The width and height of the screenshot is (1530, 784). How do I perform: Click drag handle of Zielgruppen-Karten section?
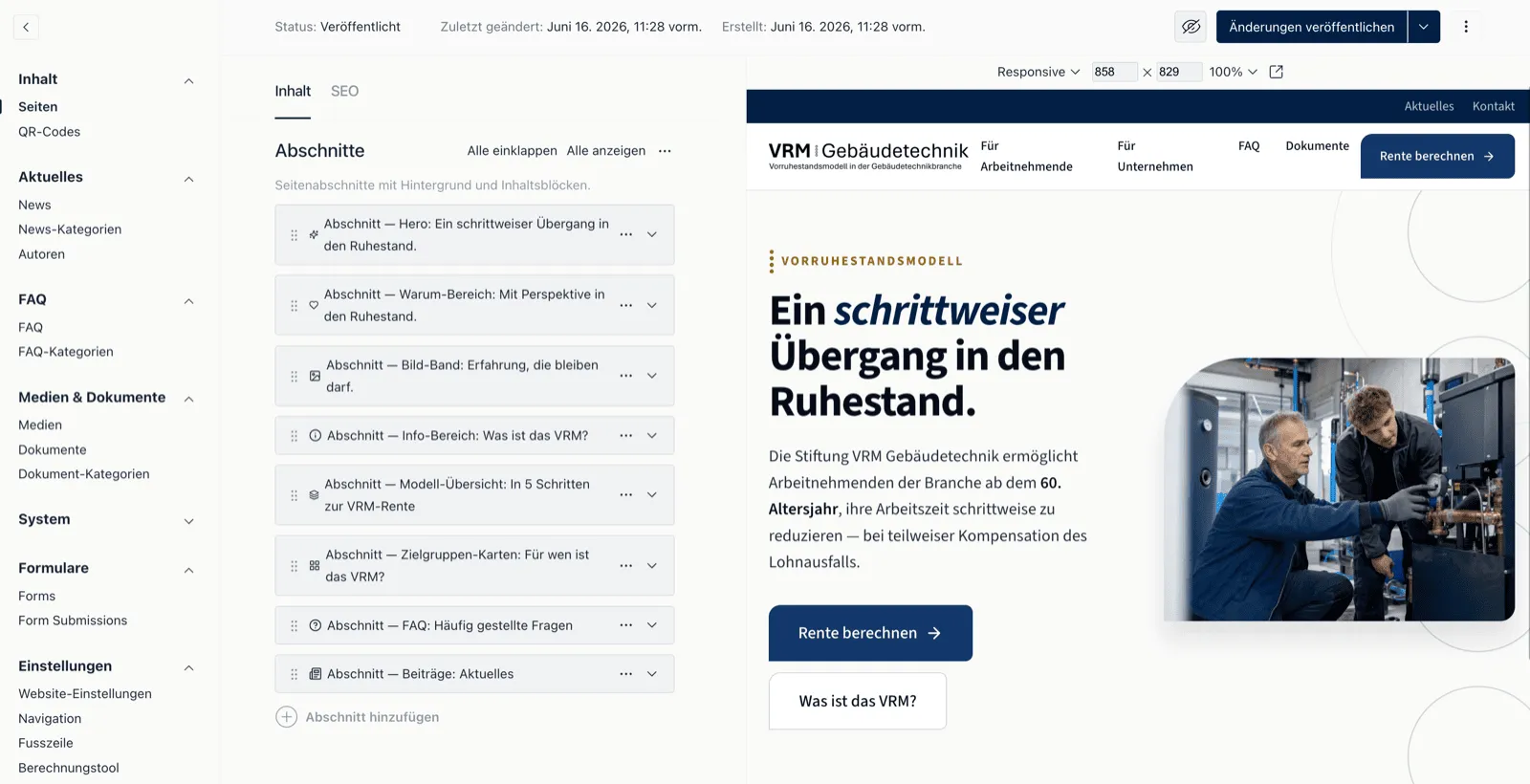click(294, 565)
